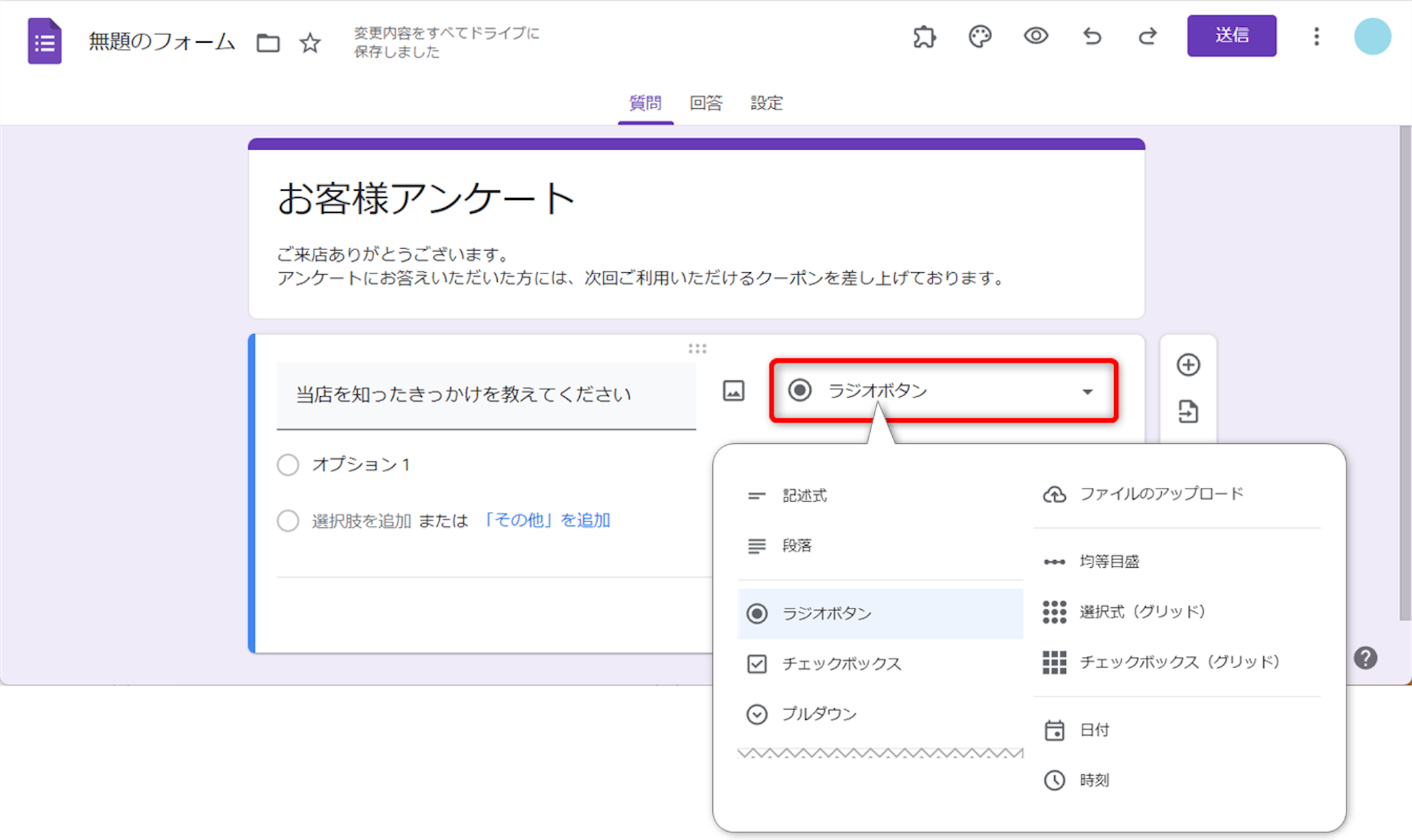Click the add image icon beside question

[x=733, y=391]
